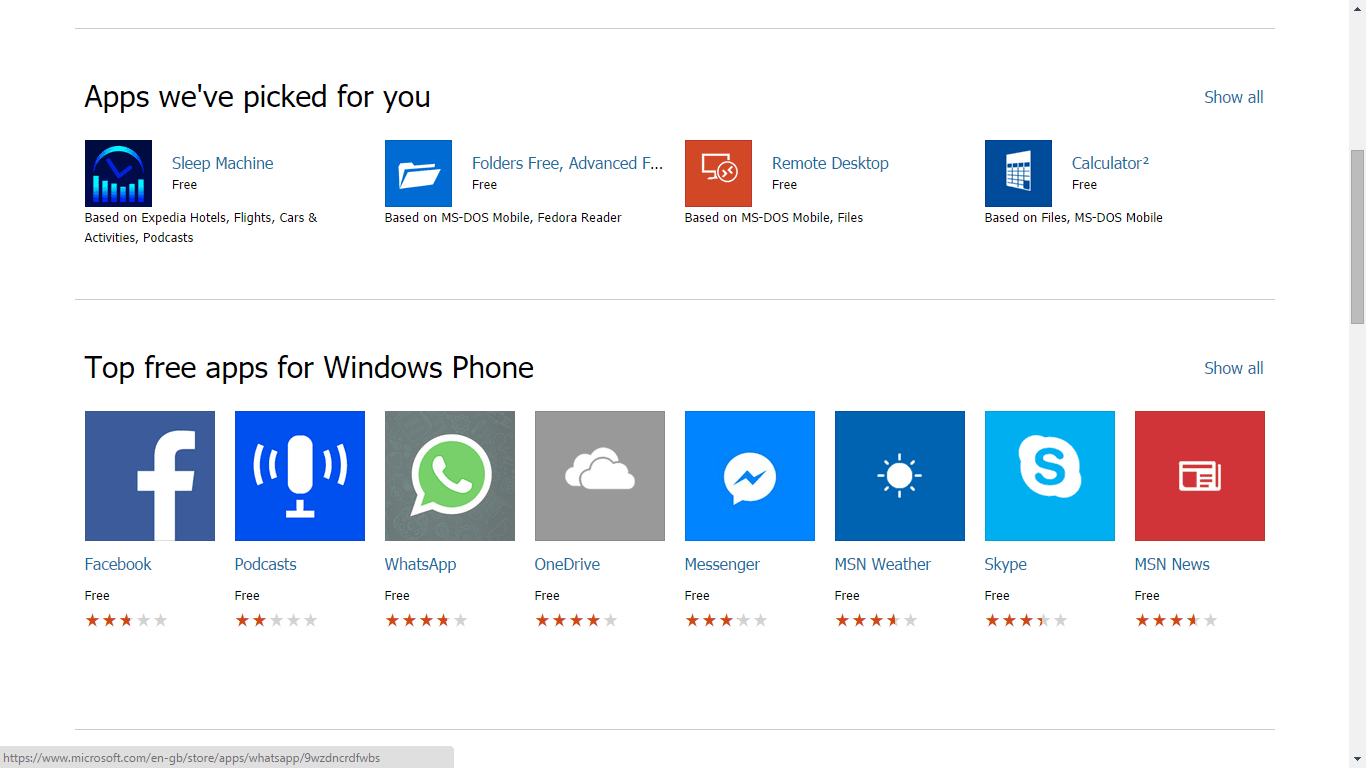Click the Free label under WhatsApp
This screenshot has height=768, width=1366.
pos(397,596)
